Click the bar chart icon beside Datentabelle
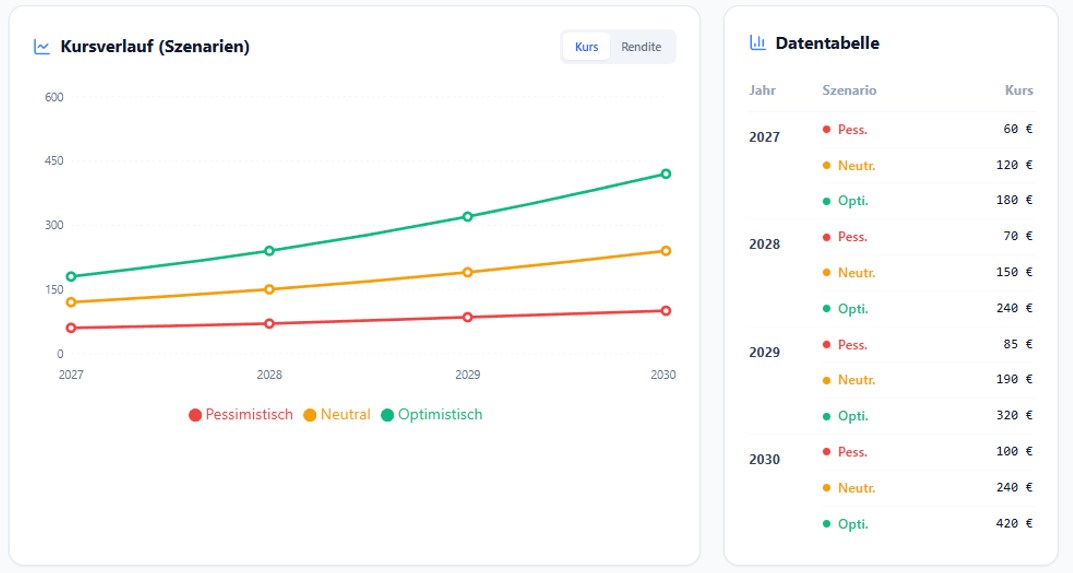1073x573 pixels. (758, 43)
